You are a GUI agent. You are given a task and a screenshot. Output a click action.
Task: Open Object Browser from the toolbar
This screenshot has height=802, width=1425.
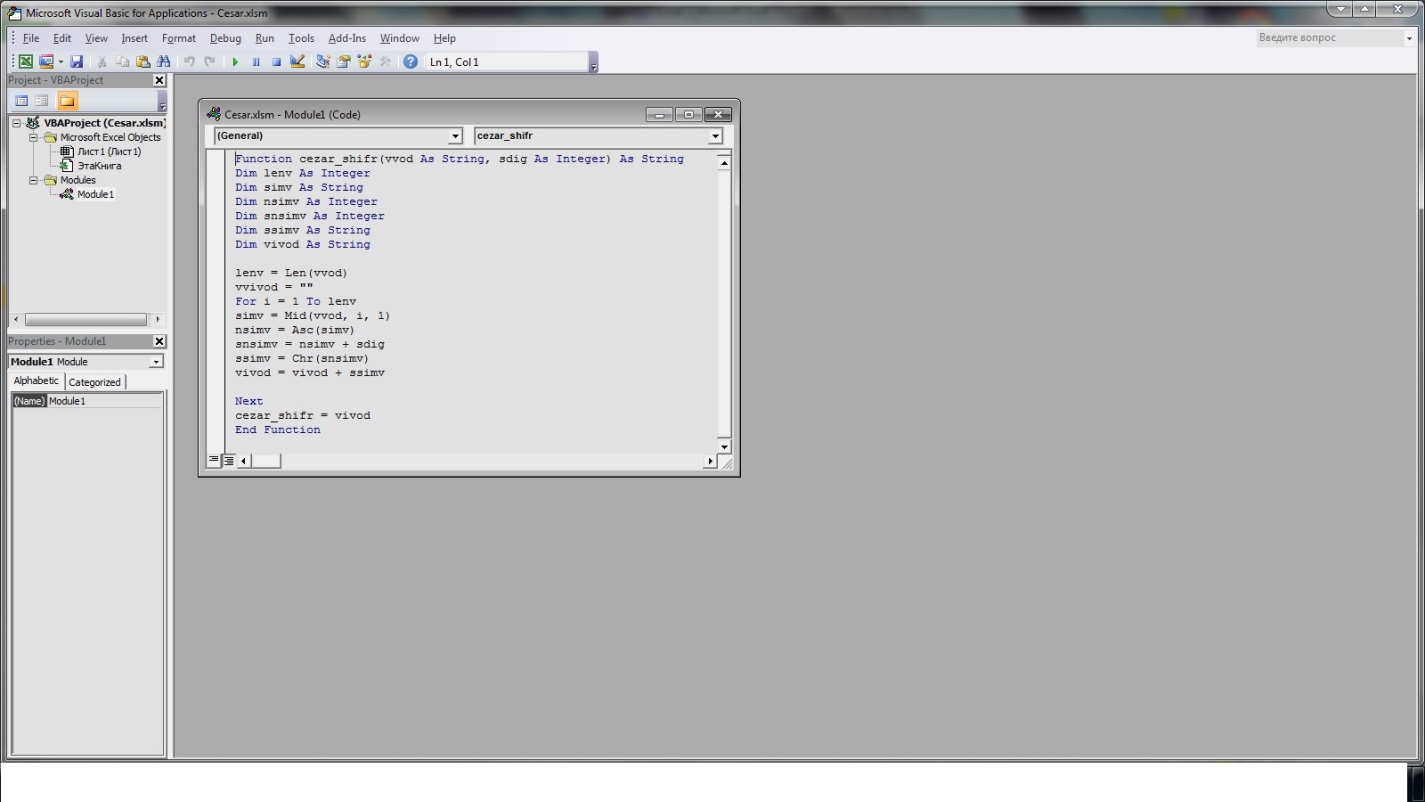coord(364,62)
